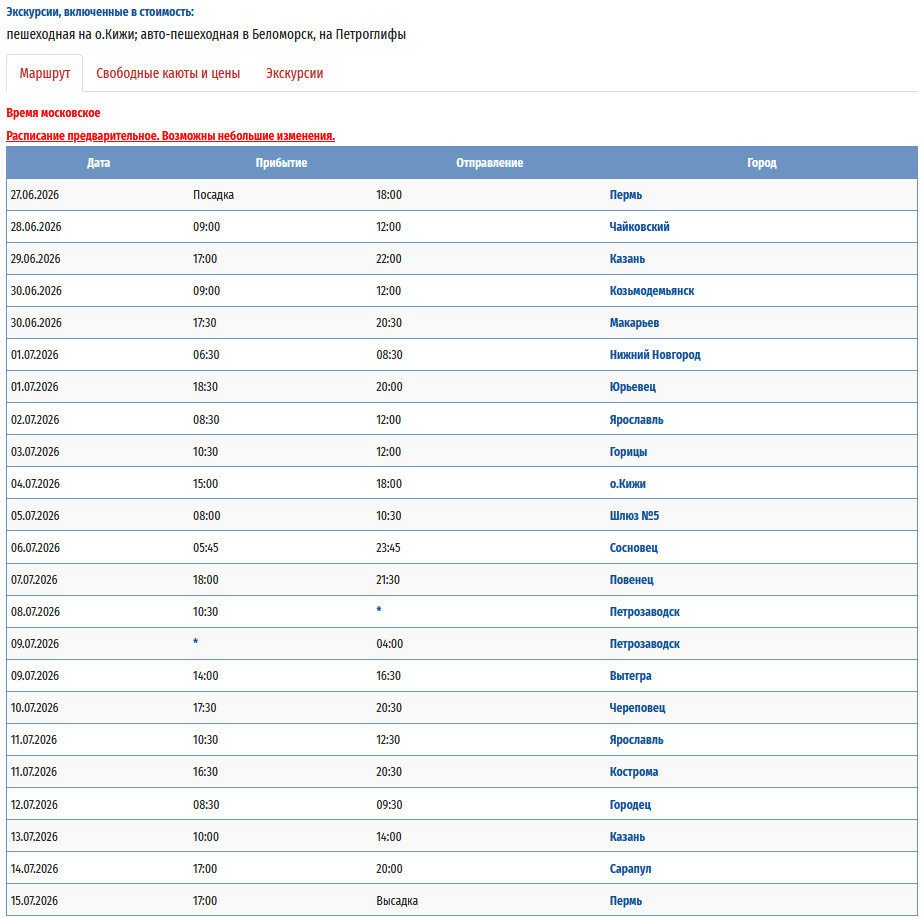The height and width of the screenshot is (918, 924).
Task: Click the Кострома city link
Action: click(633, 772)
